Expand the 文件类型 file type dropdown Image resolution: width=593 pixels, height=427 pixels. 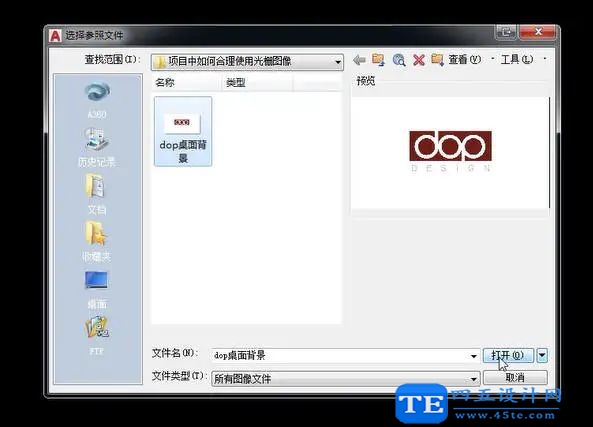(473, 379)
